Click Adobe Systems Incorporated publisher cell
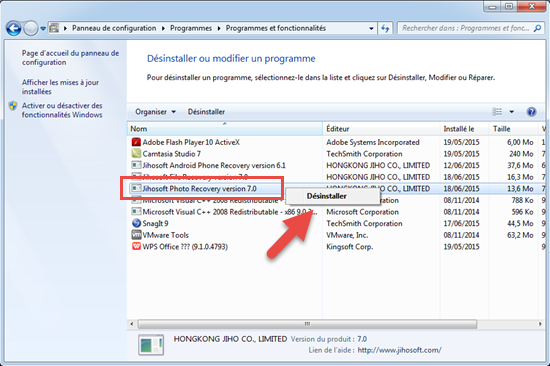Image resolution: width=550 pixels, height=366 pixels. coord(373,142)
